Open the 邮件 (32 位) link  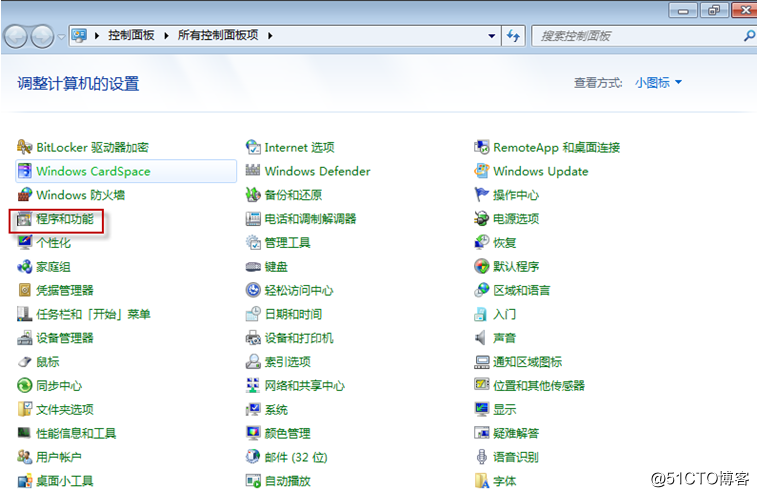tap(296, 457)
